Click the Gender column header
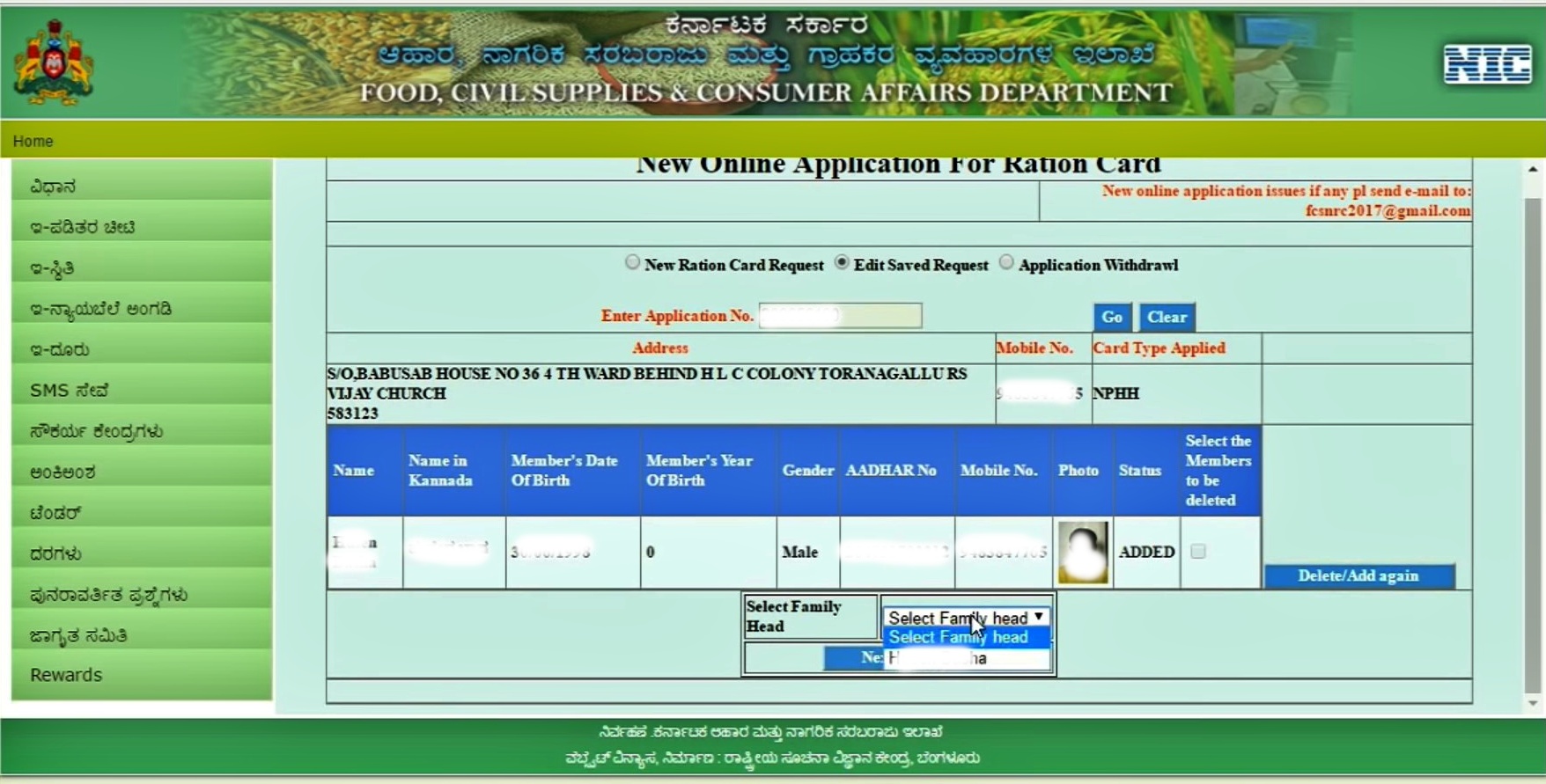1546x784 pixels. coord(807,471)
